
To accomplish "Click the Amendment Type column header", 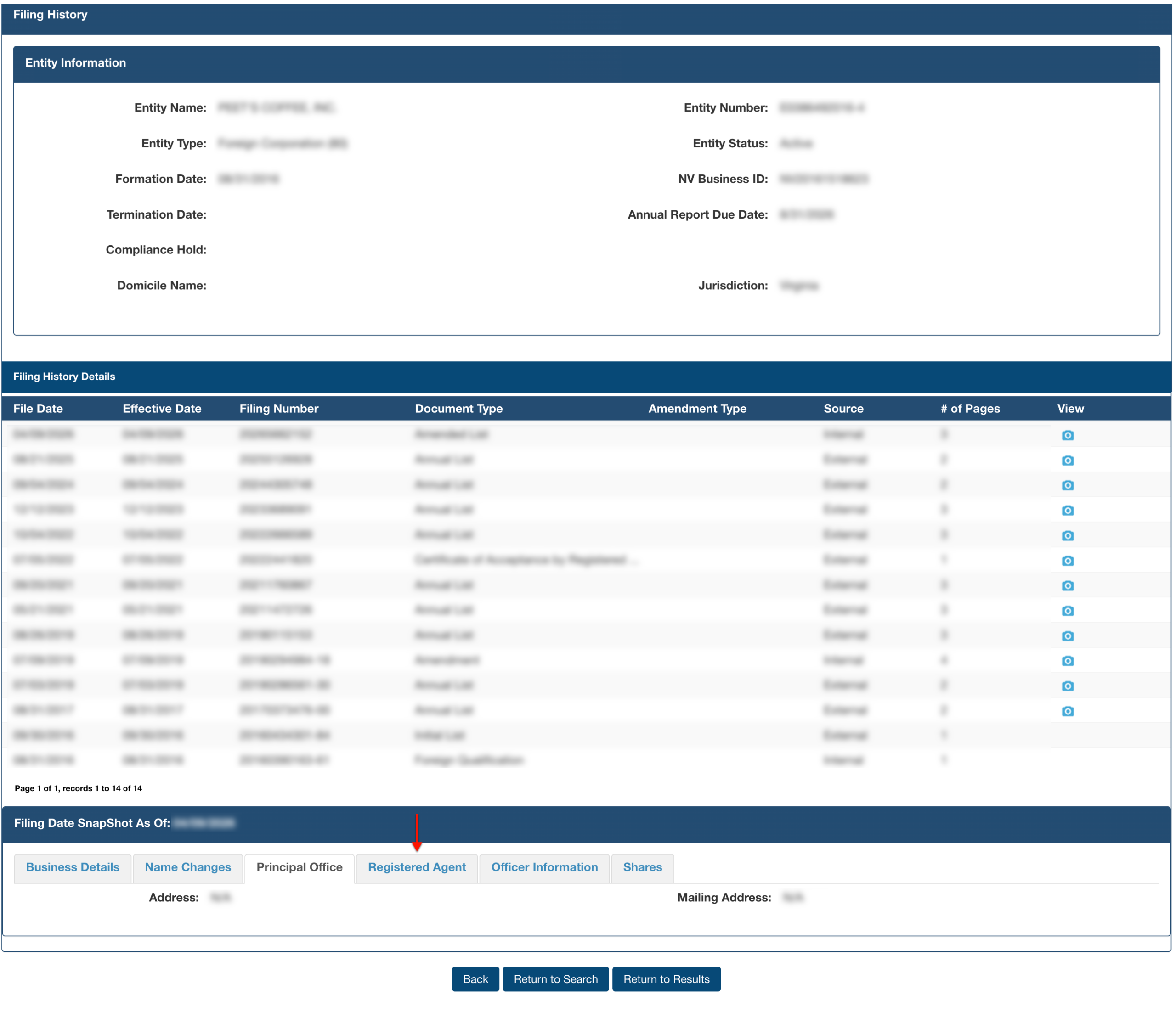I will pyautogui.click(x=697, y=409).
